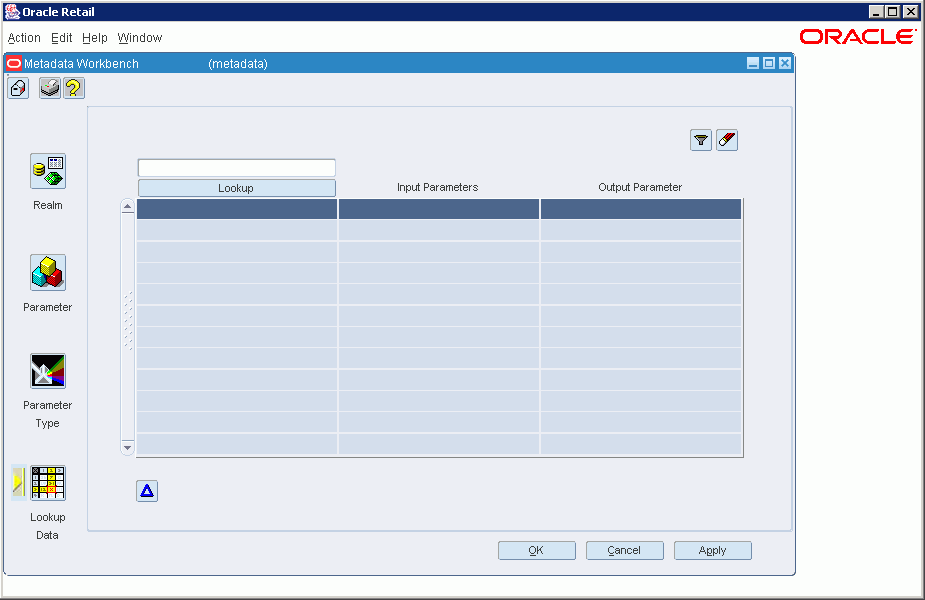Click the red Metadata Workbench window icon

(14, 63)
